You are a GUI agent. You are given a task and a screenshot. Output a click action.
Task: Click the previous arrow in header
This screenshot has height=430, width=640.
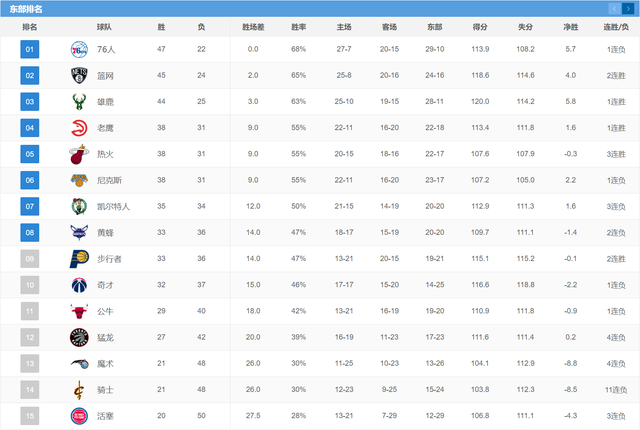pyautogui.click(x=614, y=9)
